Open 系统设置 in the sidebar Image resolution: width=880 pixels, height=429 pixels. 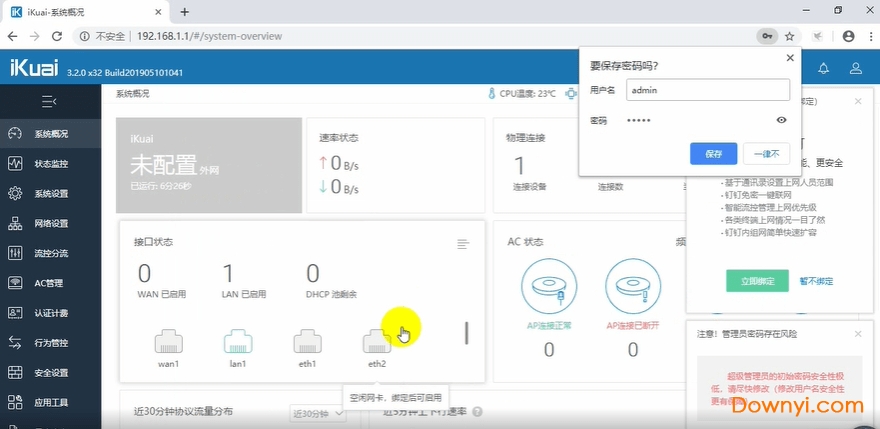click(x=51, y=193)
